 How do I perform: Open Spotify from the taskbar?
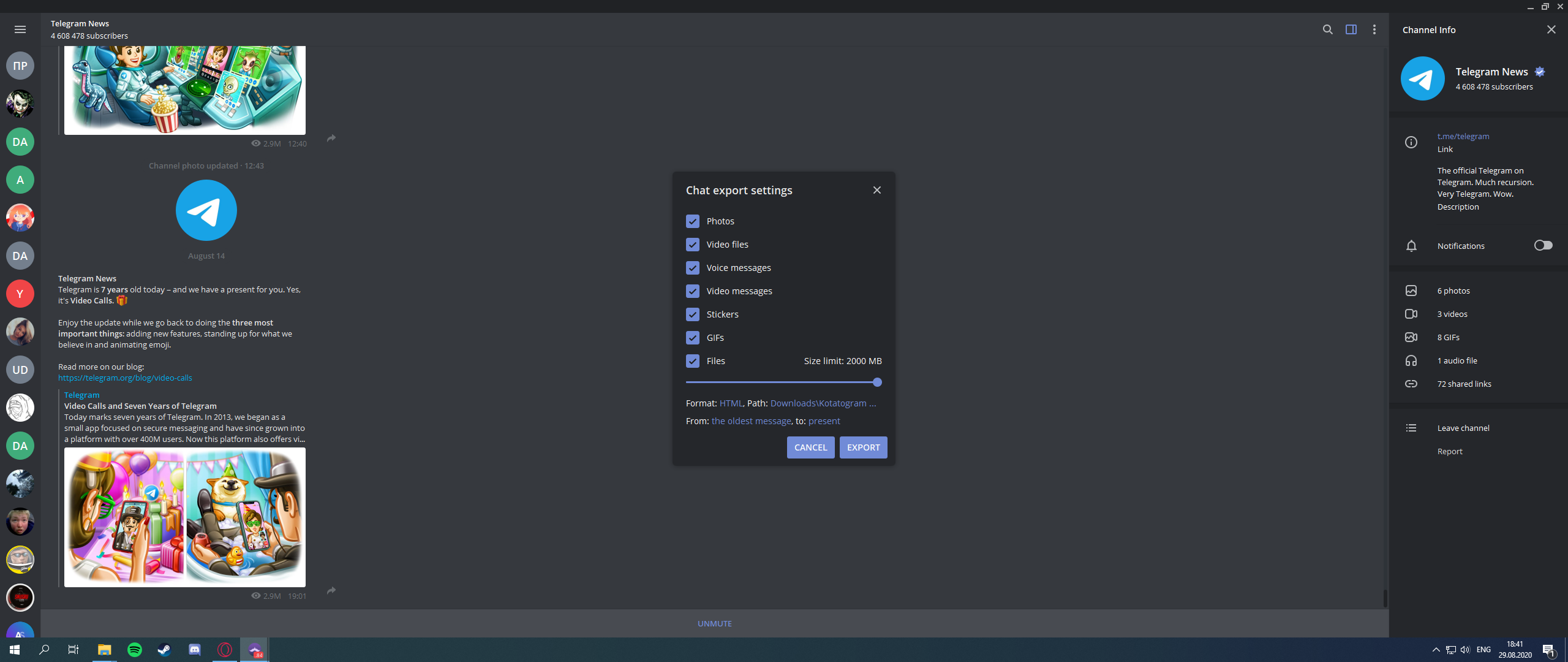tap(134, 650)
